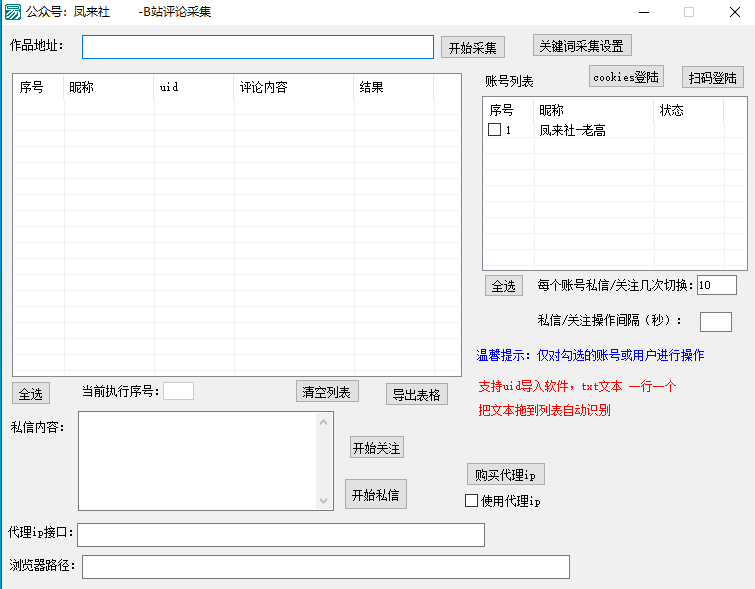Click the message box scrollbar down arrow

pyautogui.click(x=324, y=501)
